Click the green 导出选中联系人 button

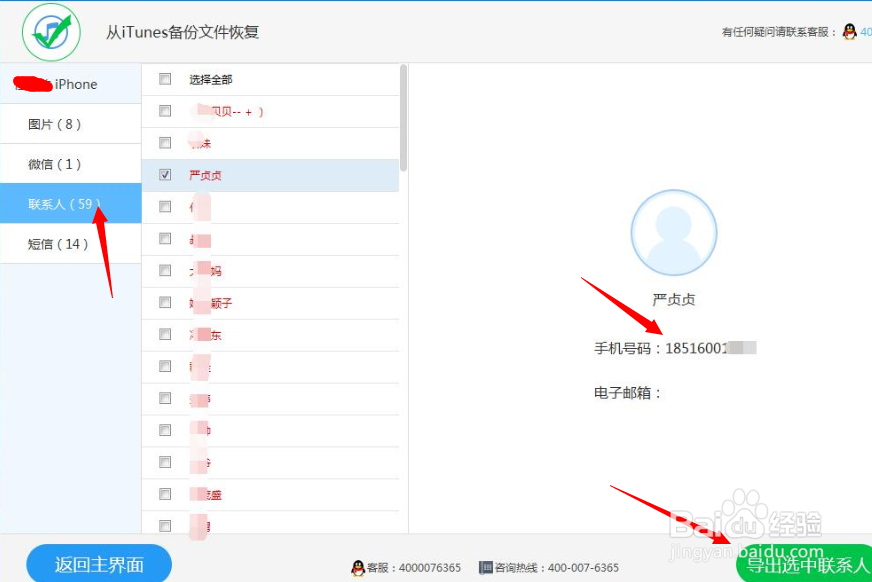tap(805, 564)
